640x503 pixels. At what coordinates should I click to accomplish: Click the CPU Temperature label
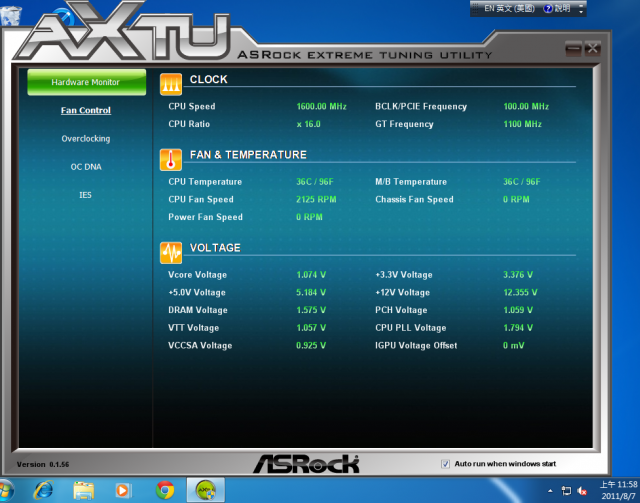[205, 182]
